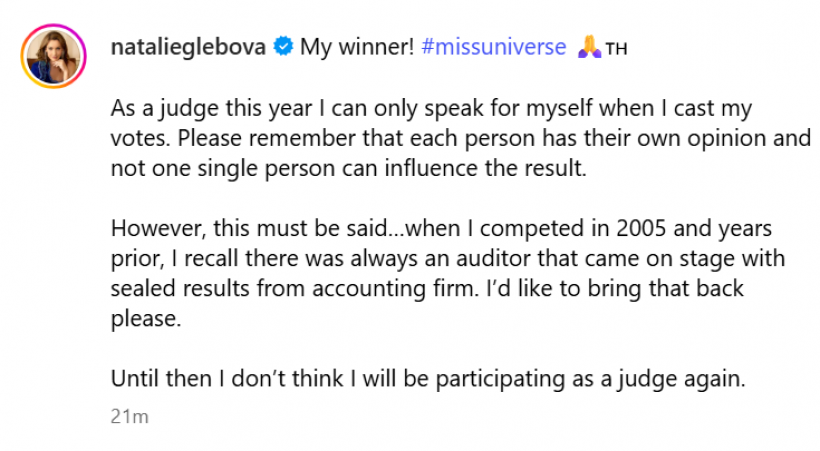
Task: Click the line beginning "Until then"
Action: click(428, 380)
